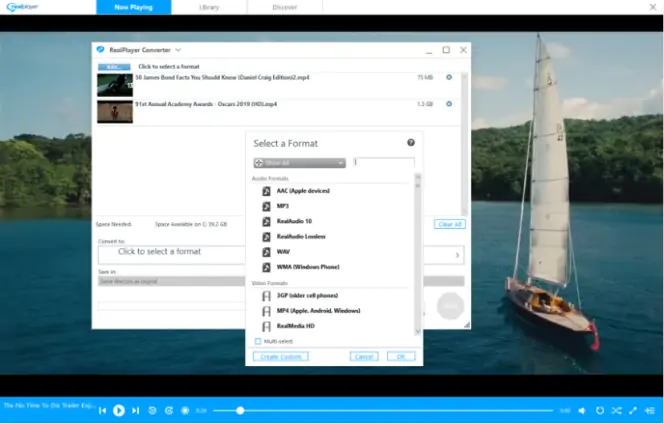Choose the WMA (Windows Phone) format icon
This screenshot has height=424, width=664.
click(266, 267)
